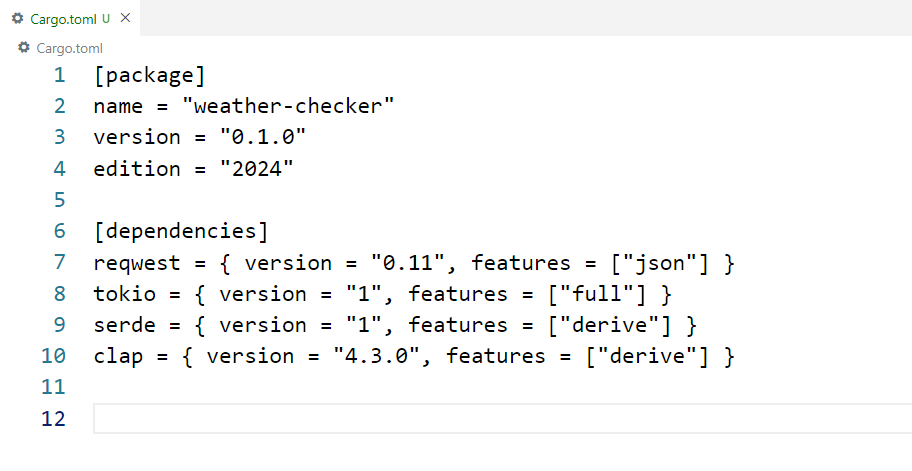Open the Cargo.toml breadcrumb item
Image resolution: width=912 pixels, height=471 pixels.
[69, 48]
